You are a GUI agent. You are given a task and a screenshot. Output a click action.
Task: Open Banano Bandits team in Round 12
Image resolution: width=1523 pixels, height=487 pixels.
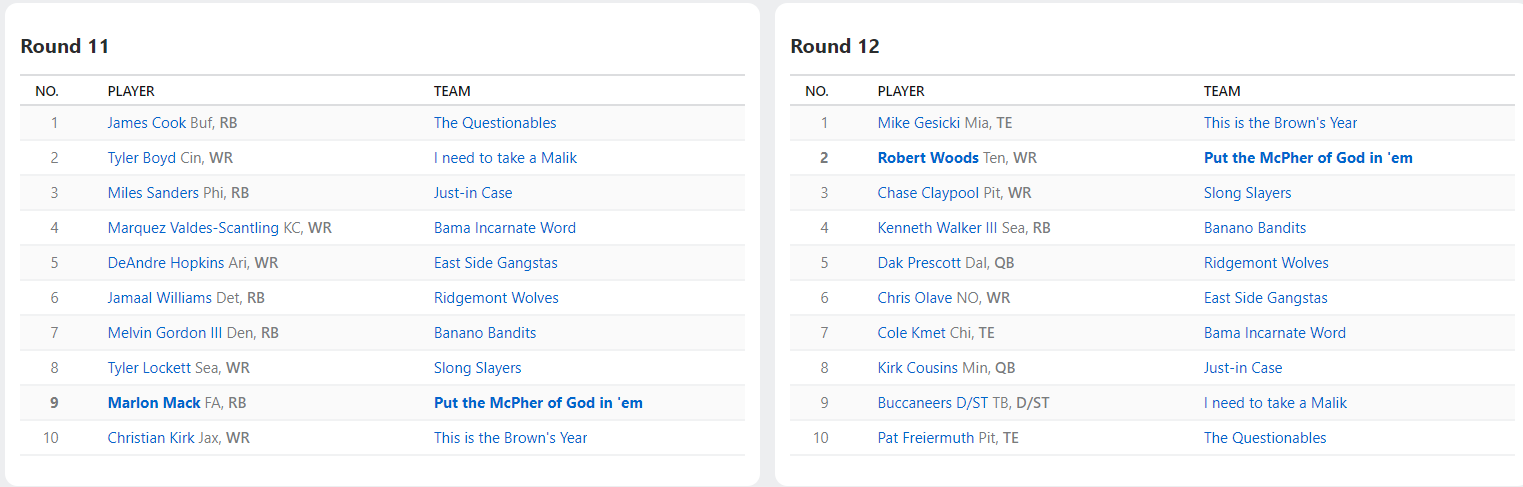[1255, 228]
